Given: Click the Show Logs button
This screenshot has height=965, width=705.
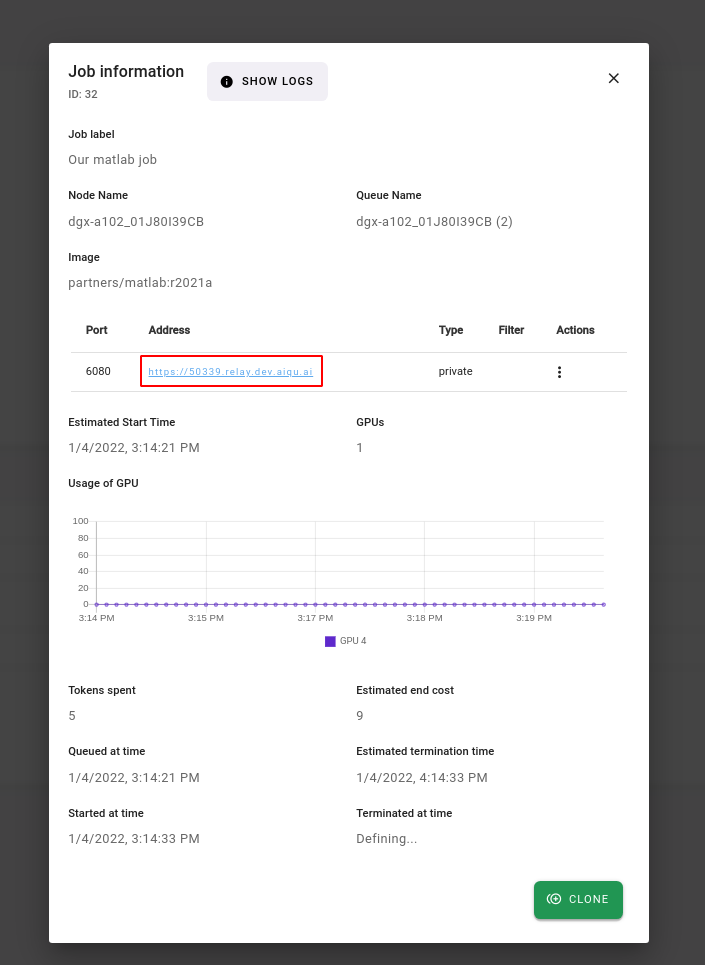Looking at the screenshot, I should coord(267,82).
